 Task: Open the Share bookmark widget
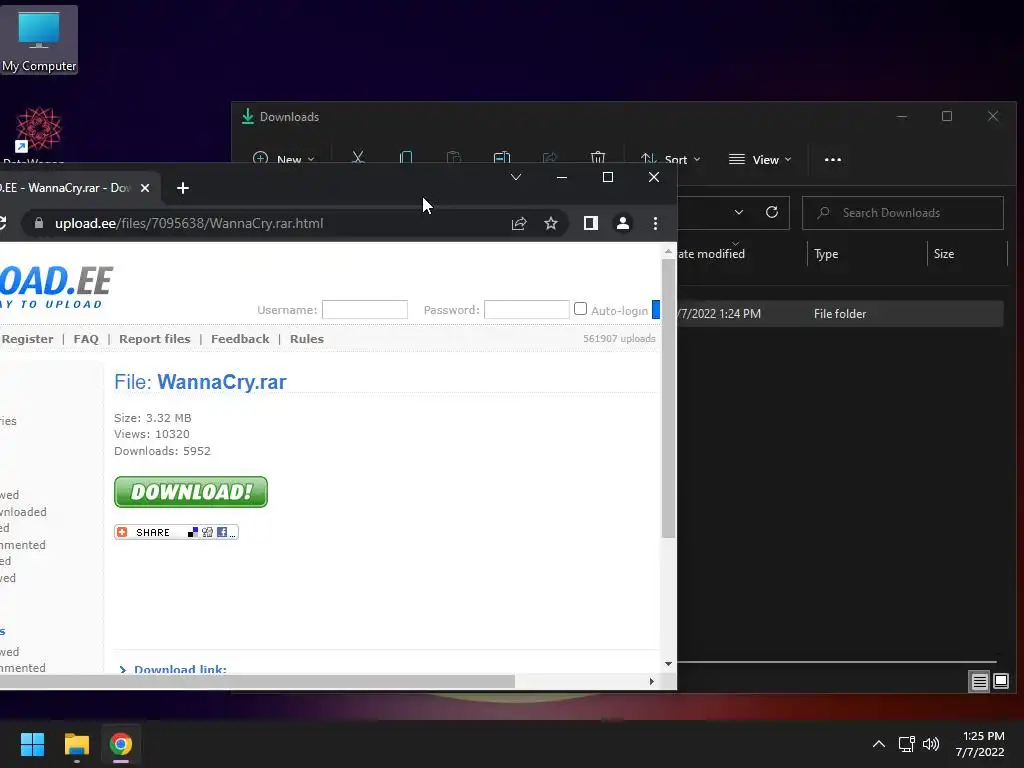(x=176, y=532)
